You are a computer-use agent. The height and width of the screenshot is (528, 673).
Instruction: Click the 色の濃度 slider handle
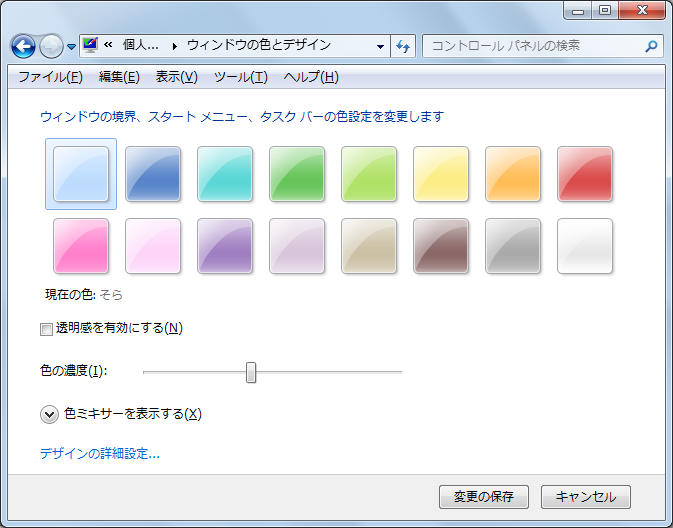tap(251, 372)
